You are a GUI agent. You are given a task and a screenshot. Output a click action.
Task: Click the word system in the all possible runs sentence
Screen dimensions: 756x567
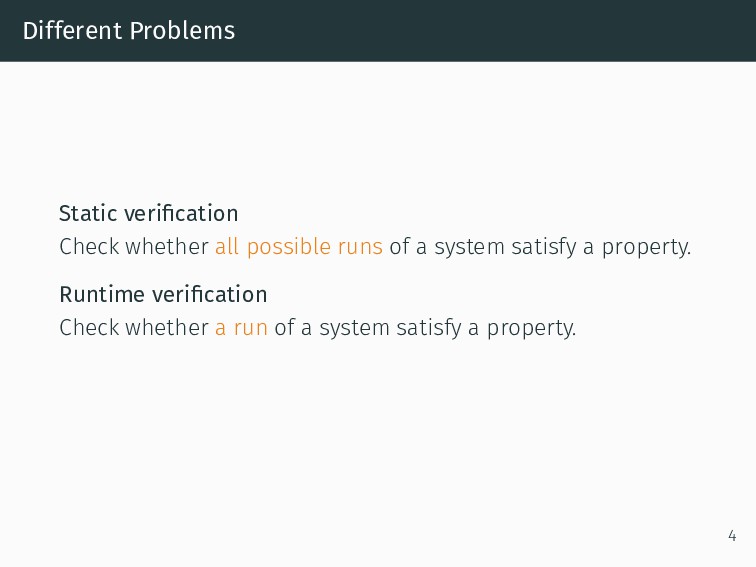(x=469, y=247)
